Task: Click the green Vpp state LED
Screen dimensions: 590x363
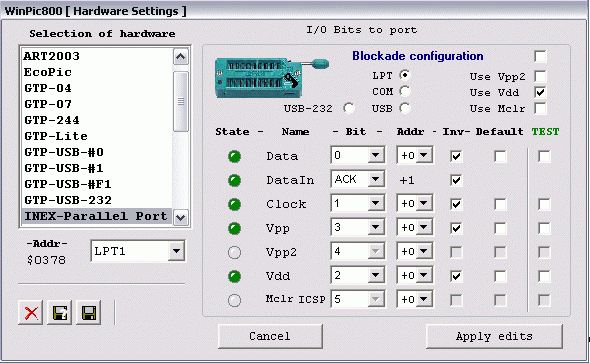Action: pos(234,228)
